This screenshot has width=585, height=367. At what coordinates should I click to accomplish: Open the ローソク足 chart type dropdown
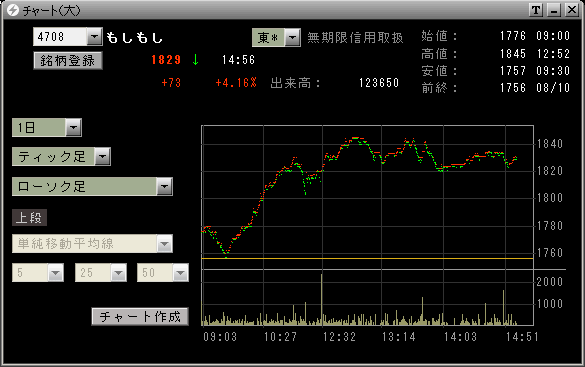coord(164,186)
